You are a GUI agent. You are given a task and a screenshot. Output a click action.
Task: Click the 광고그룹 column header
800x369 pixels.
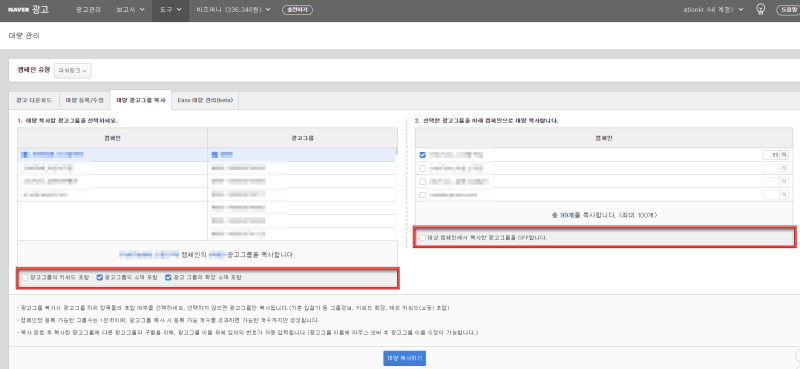click(x=302, y=138)
